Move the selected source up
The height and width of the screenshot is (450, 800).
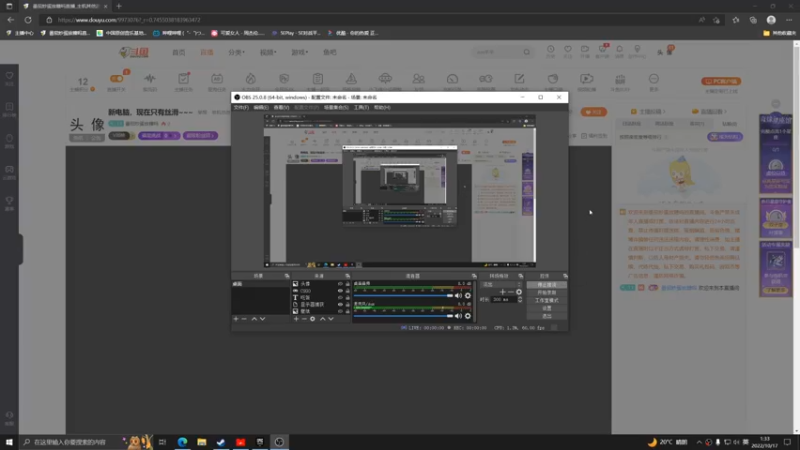coord(322,319)
